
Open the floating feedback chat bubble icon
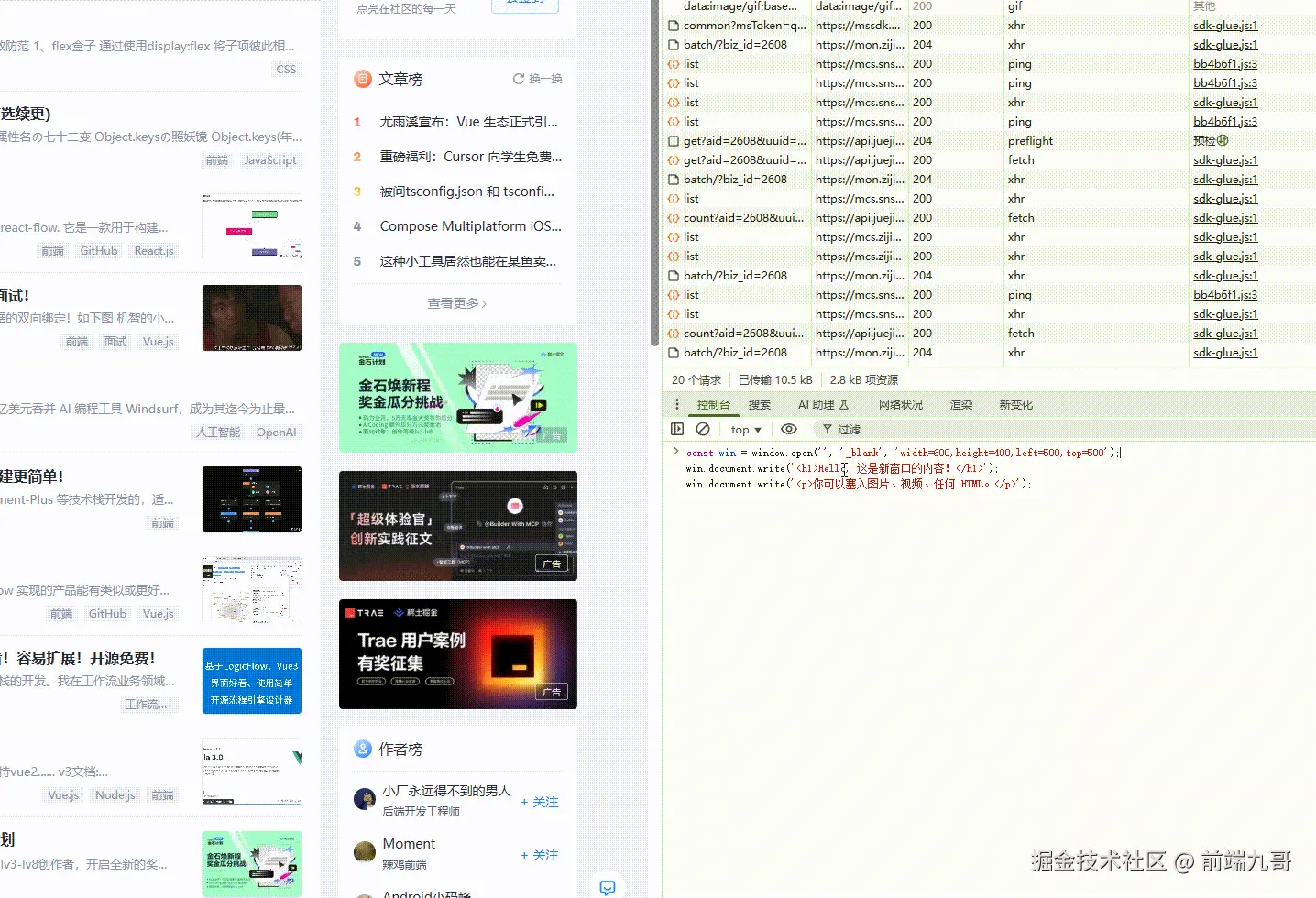coord(608,886)
